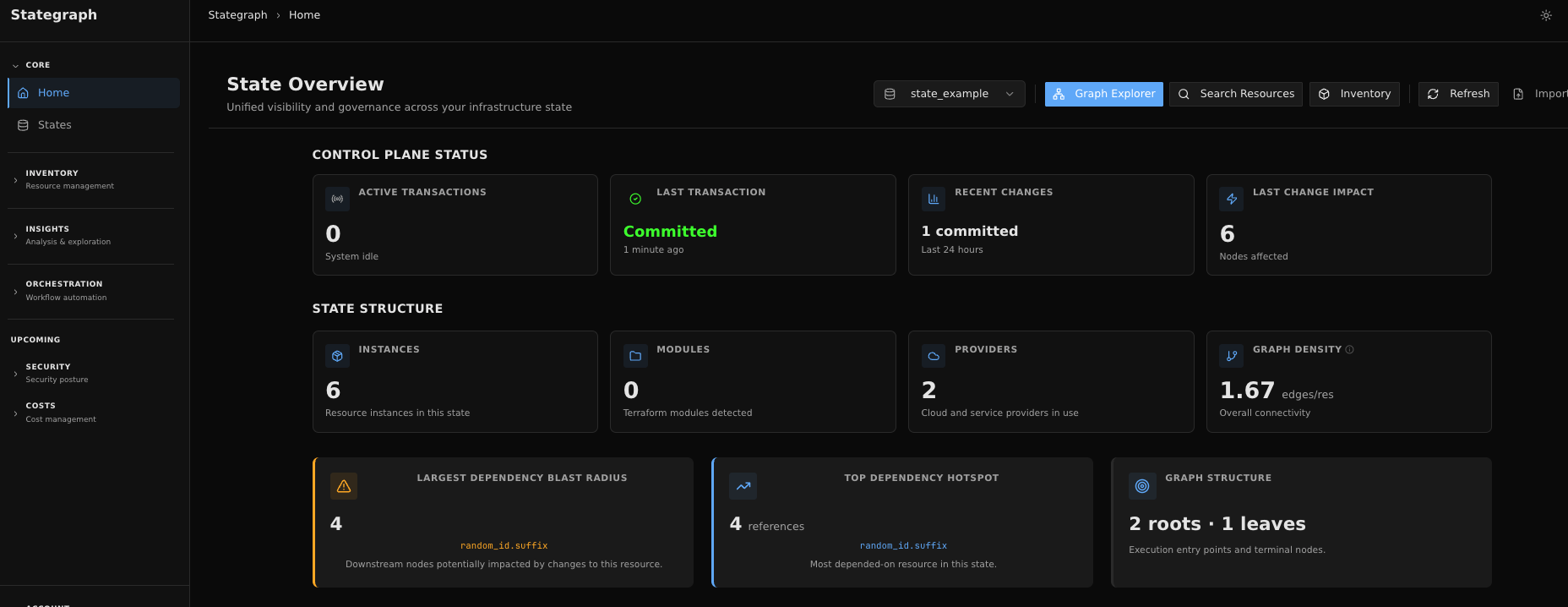Click the Graph Structure target icon
Viewport: 1568px width, 607px height.
[1142, 486]
